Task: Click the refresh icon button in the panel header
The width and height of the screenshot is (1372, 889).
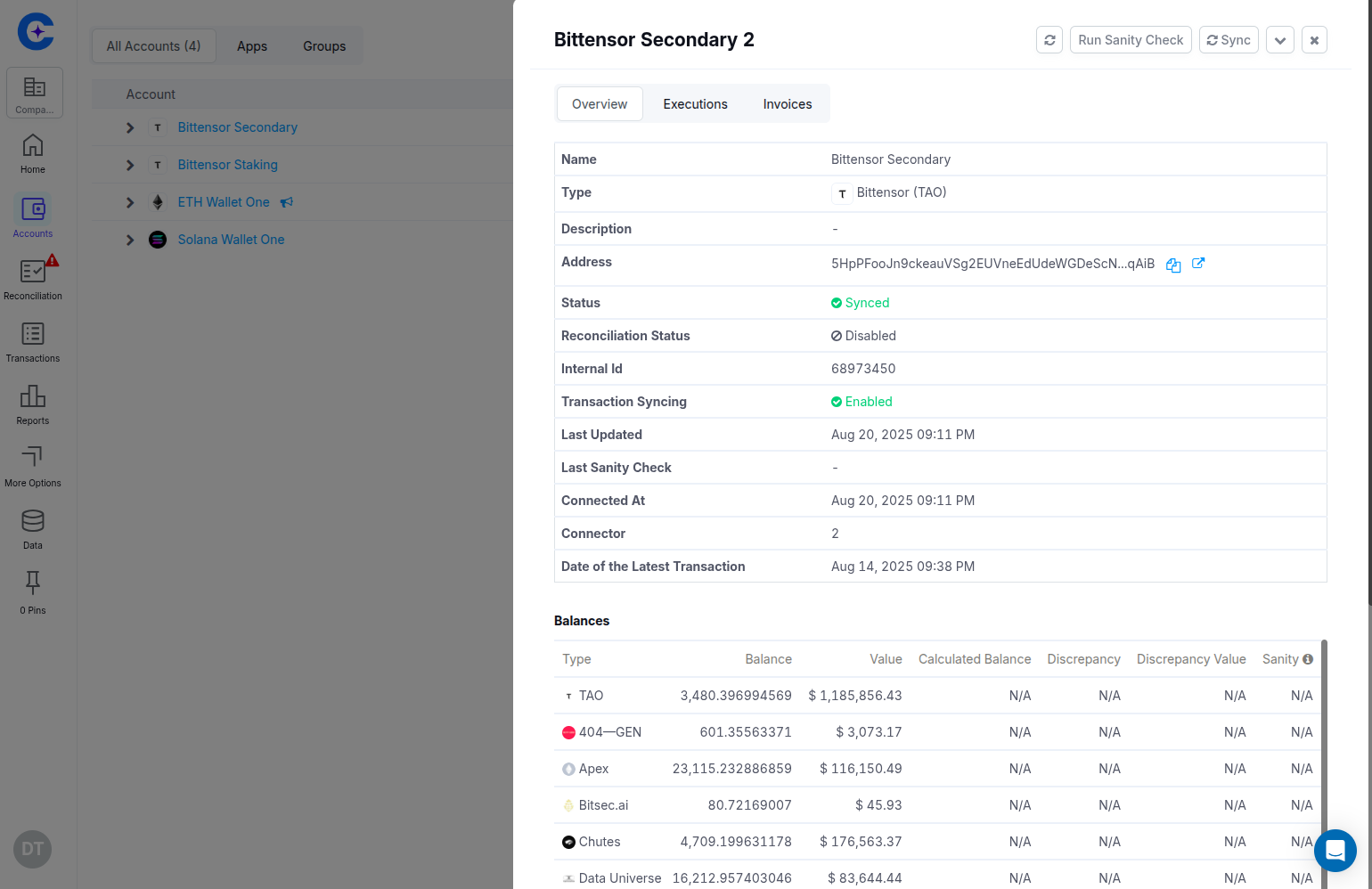Action: (x=1049, y=40)
